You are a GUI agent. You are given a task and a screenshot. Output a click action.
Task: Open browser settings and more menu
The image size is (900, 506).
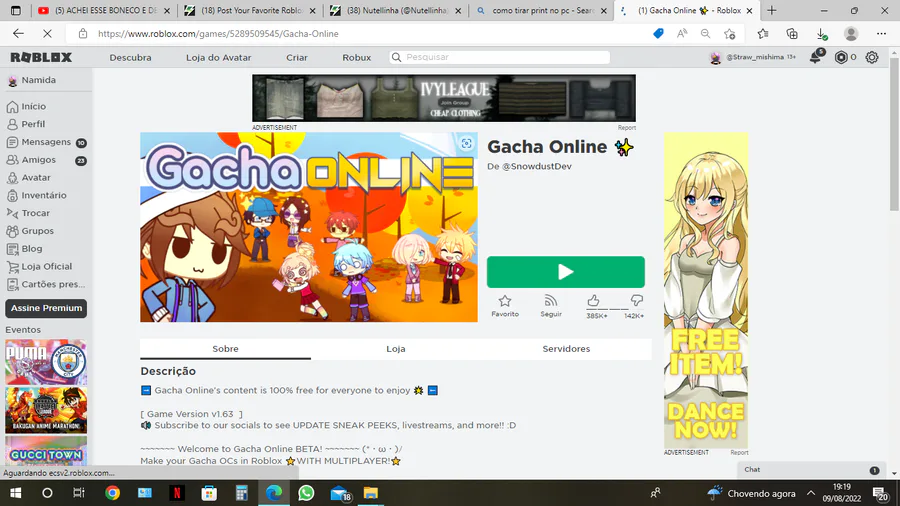[882, 34]
